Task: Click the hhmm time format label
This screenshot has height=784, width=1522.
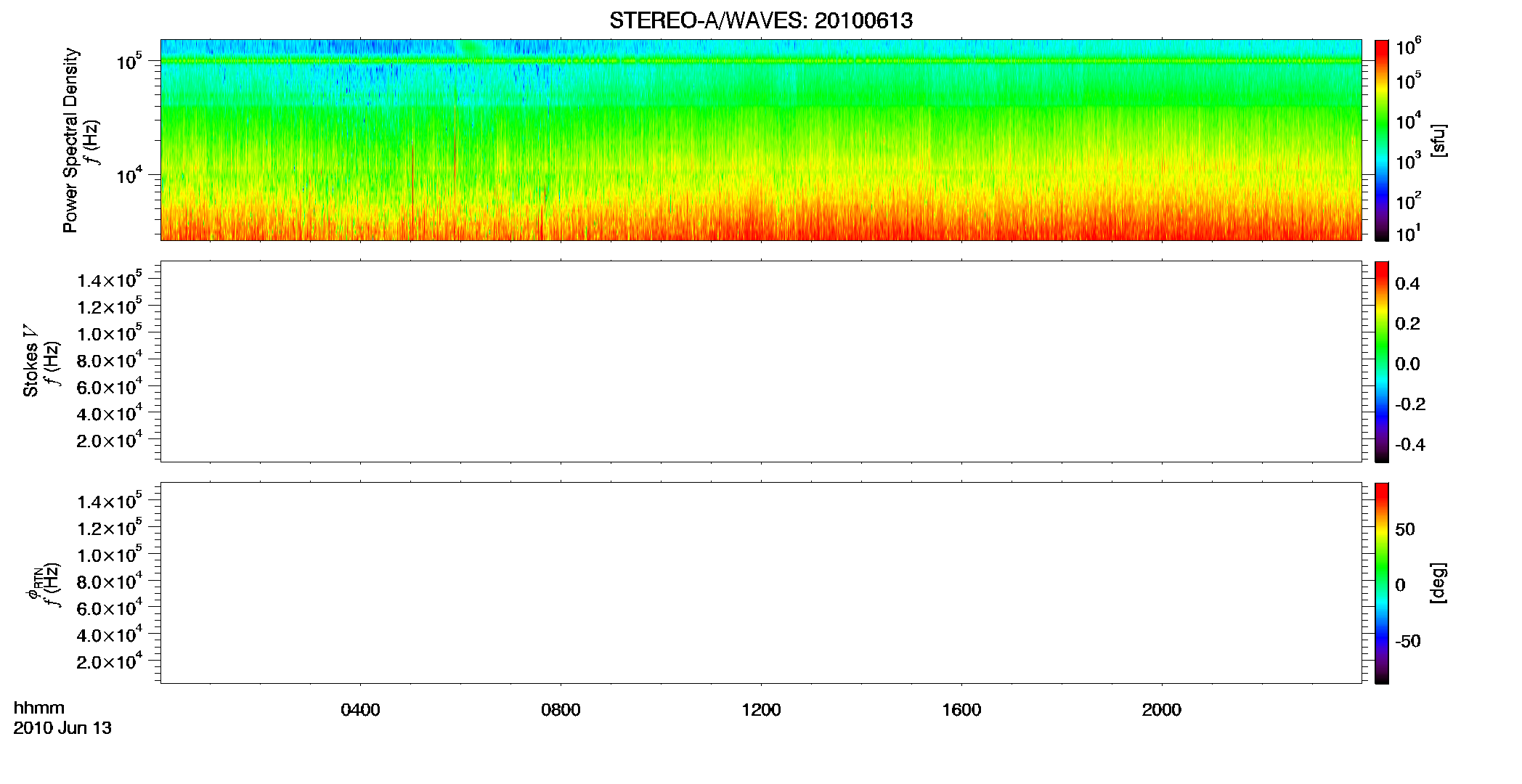Action: (x=39, y=708)
